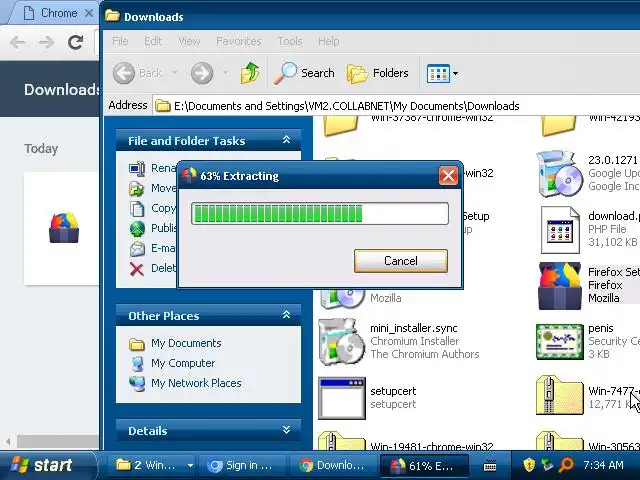The width and height of the screenshot is (640, 480).
Task: Close the Chrome tab
Action: [x=89, y=13]
